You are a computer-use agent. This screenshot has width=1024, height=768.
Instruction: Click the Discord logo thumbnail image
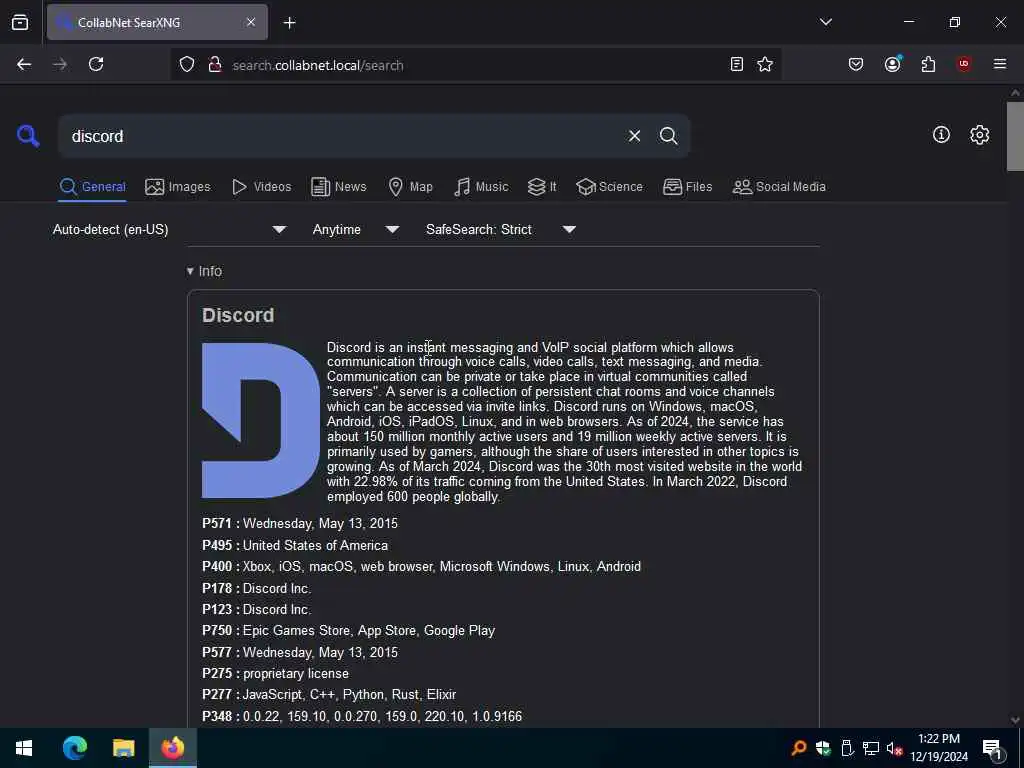(261, 421)
